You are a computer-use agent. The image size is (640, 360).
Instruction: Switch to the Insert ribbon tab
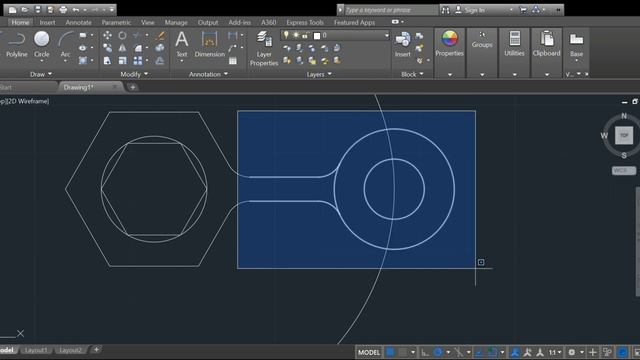coord(47,22)
